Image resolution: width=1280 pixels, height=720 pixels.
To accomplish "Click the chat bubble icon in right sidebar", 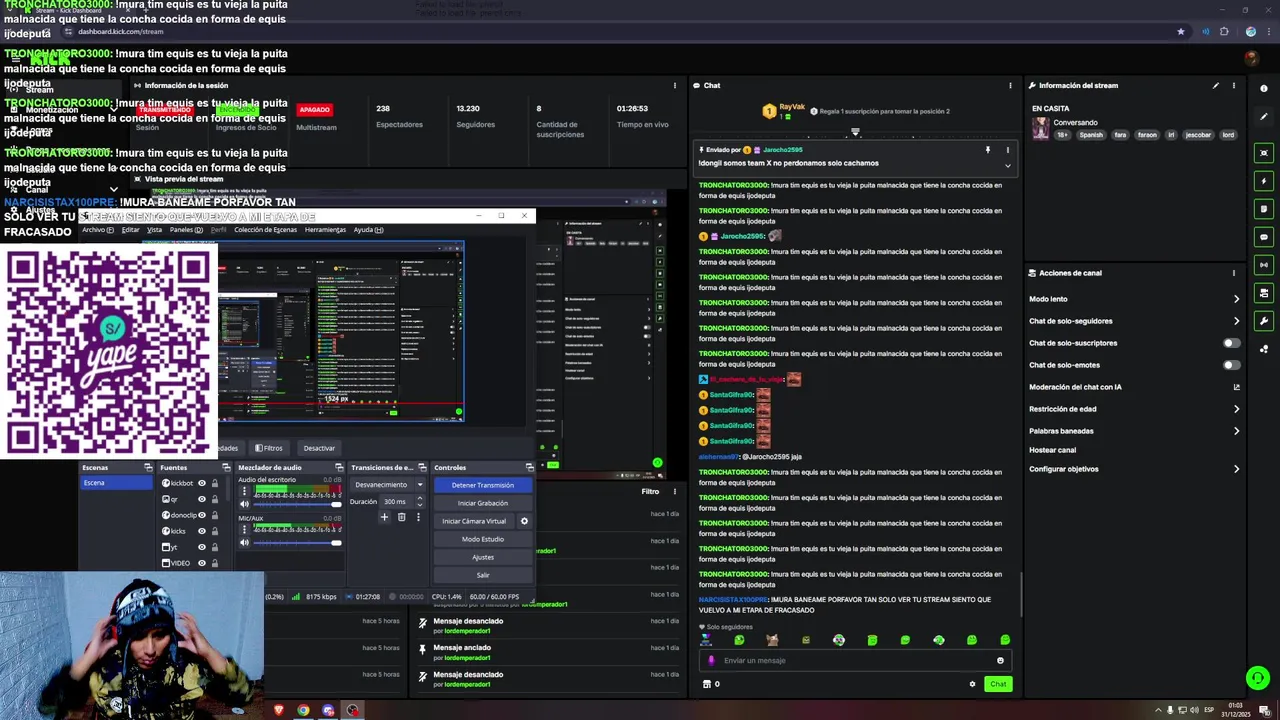I will pyautogui.click(x=1264, y=237).
